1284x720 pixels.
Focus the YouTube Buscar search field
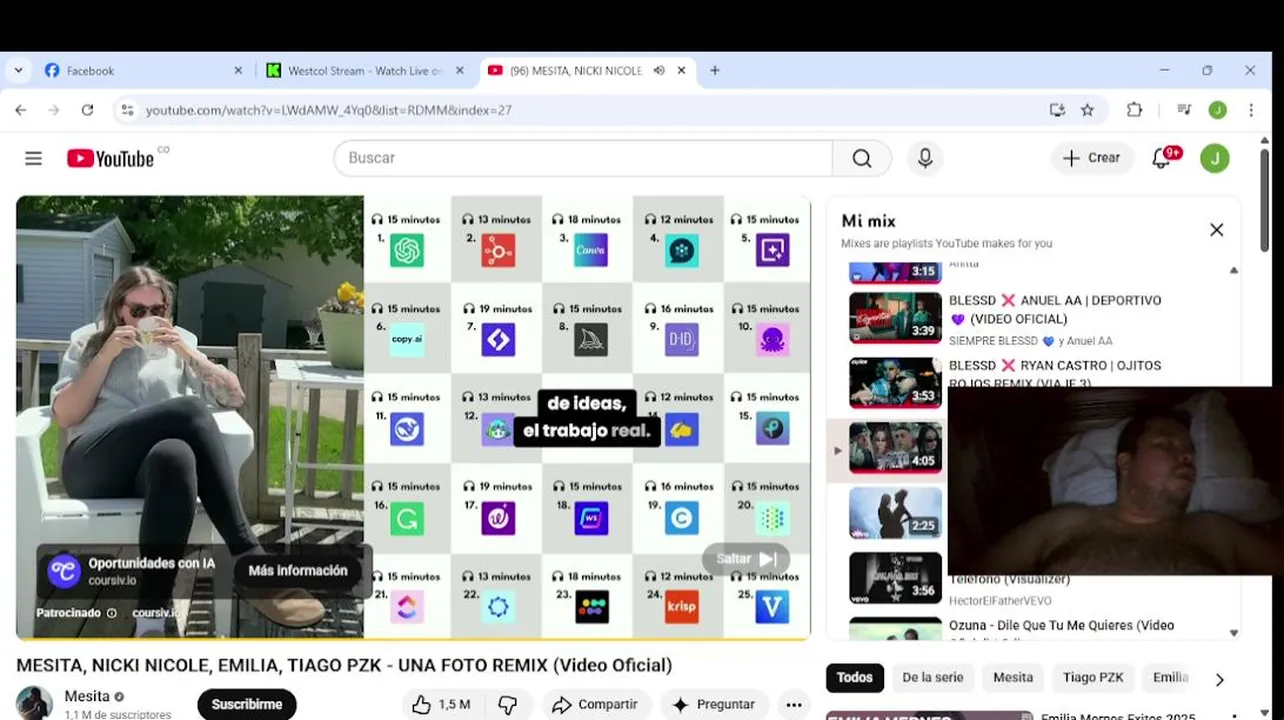coord(585,158)
